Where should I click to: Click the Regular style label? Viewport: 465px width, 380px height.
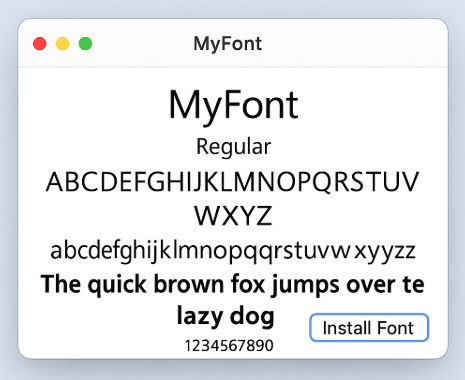(233, 147)
